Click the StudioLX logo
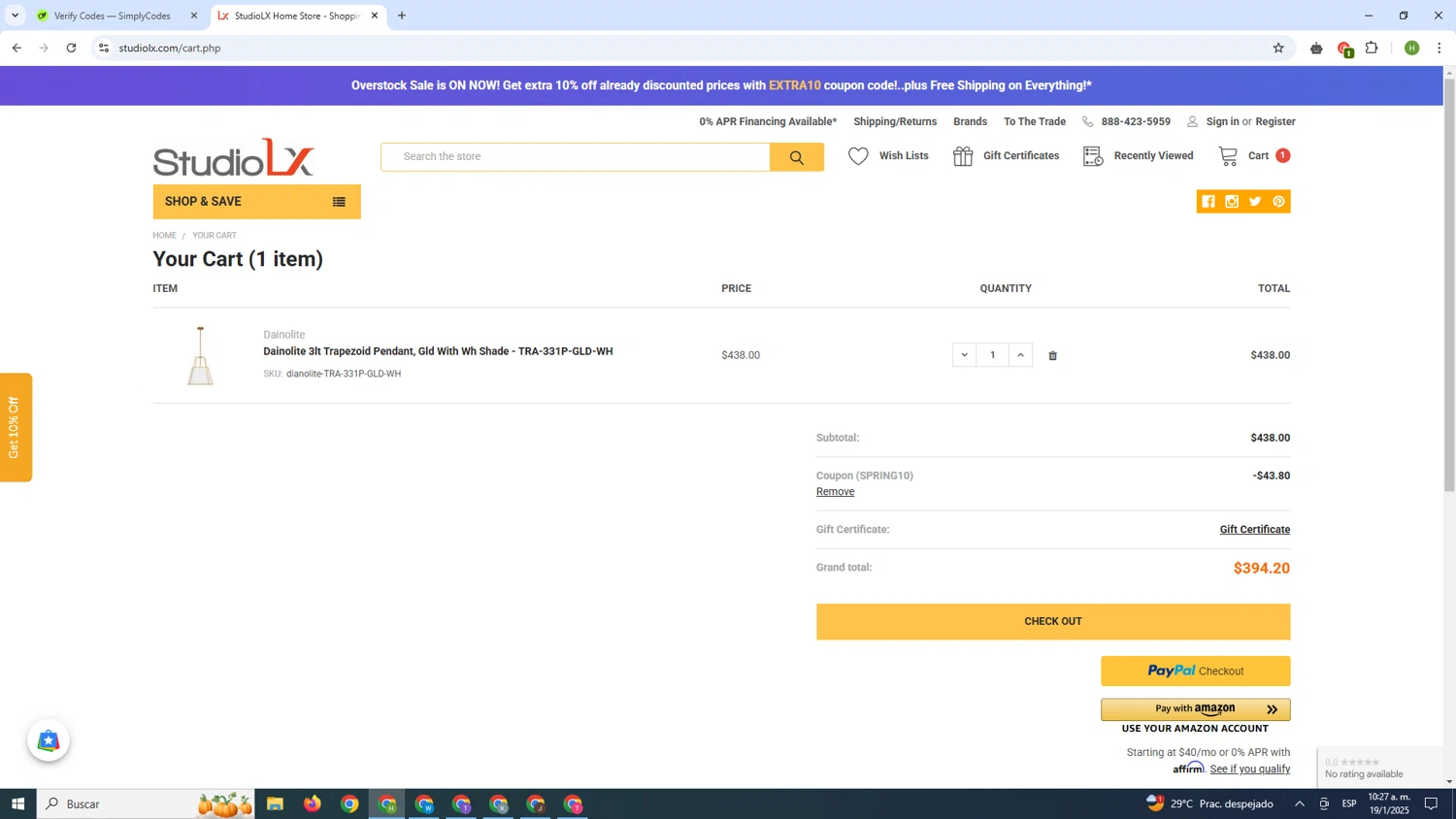1456x819 pixels. point(234,157)
